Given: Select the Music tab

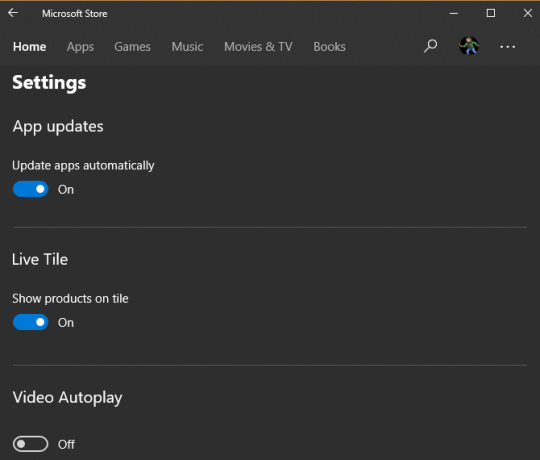Looking at the screenshot, I should [x=187, y=47].
